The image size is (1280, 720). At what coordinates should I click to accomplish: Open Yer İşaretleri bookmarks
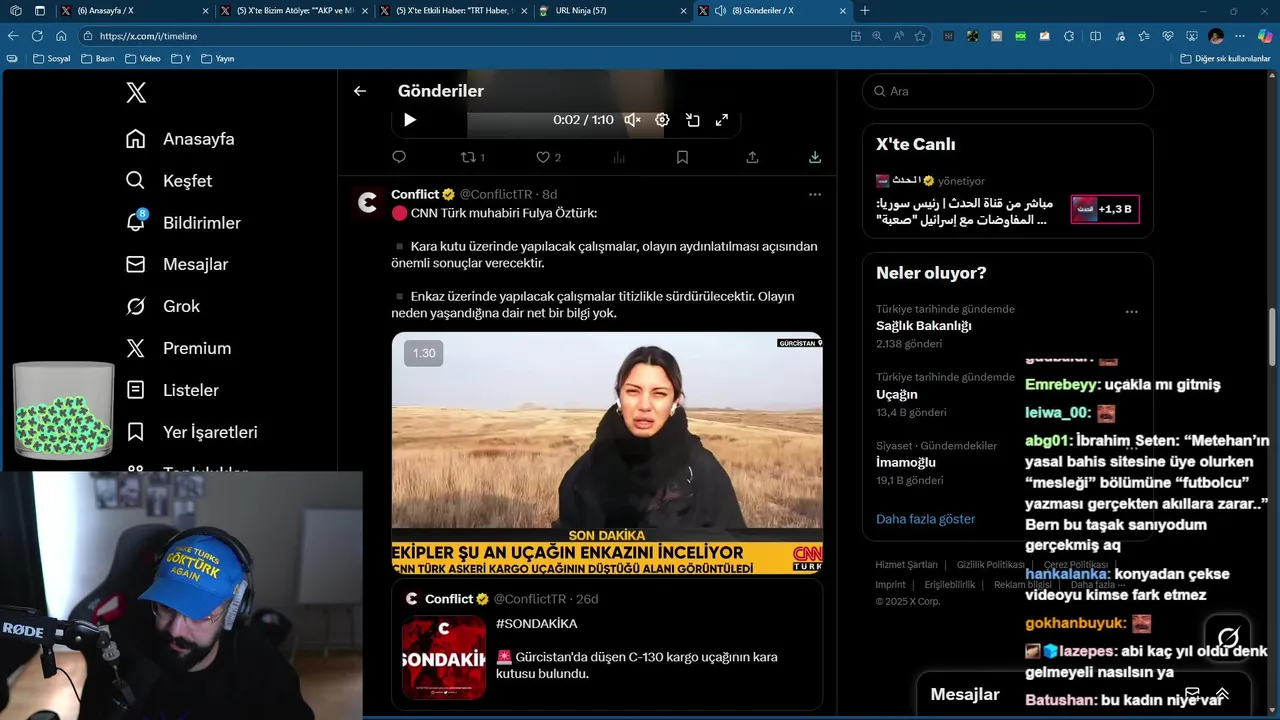click(x=191, y=433)
